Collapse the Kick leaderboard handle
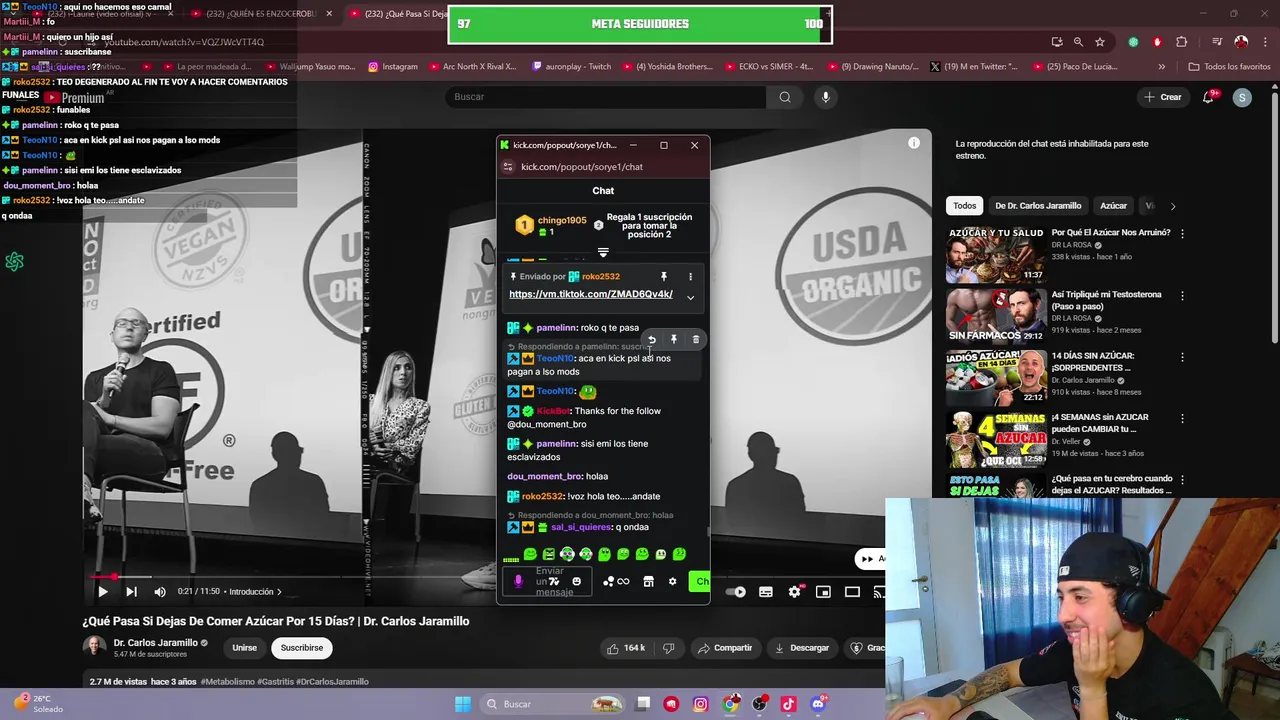This screenshot has height=720, width=1280. [603, 253]
